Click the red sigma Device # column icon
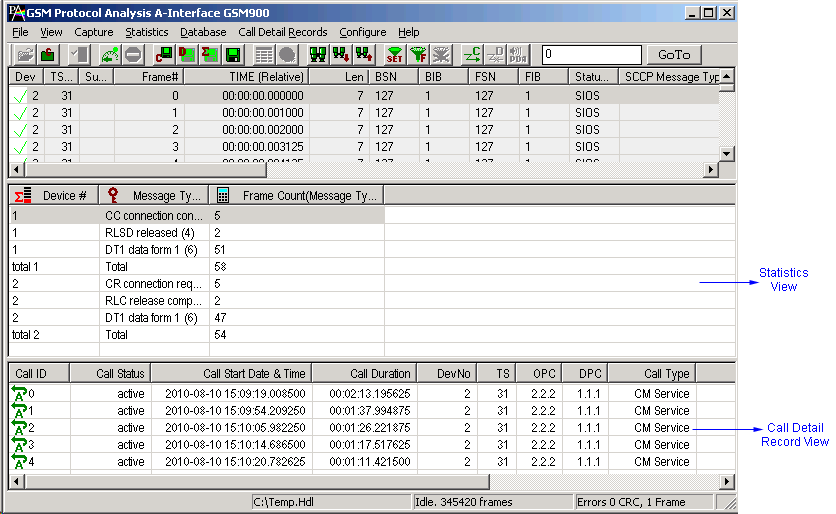Viewport: 836px width, 514px height. pos(23,196)
